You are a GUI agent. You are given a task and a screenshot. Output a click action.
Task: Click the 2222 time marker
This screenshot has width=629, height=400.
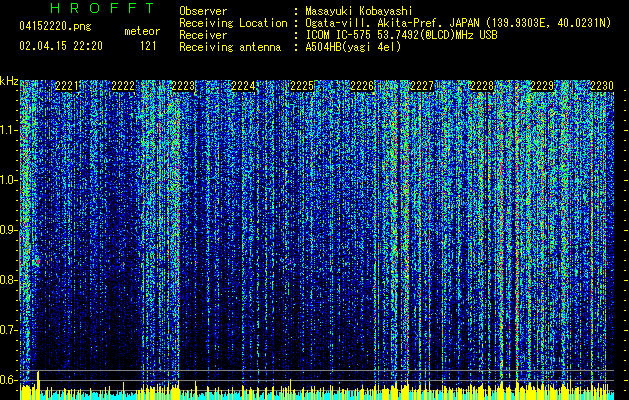tap(123, 86)
